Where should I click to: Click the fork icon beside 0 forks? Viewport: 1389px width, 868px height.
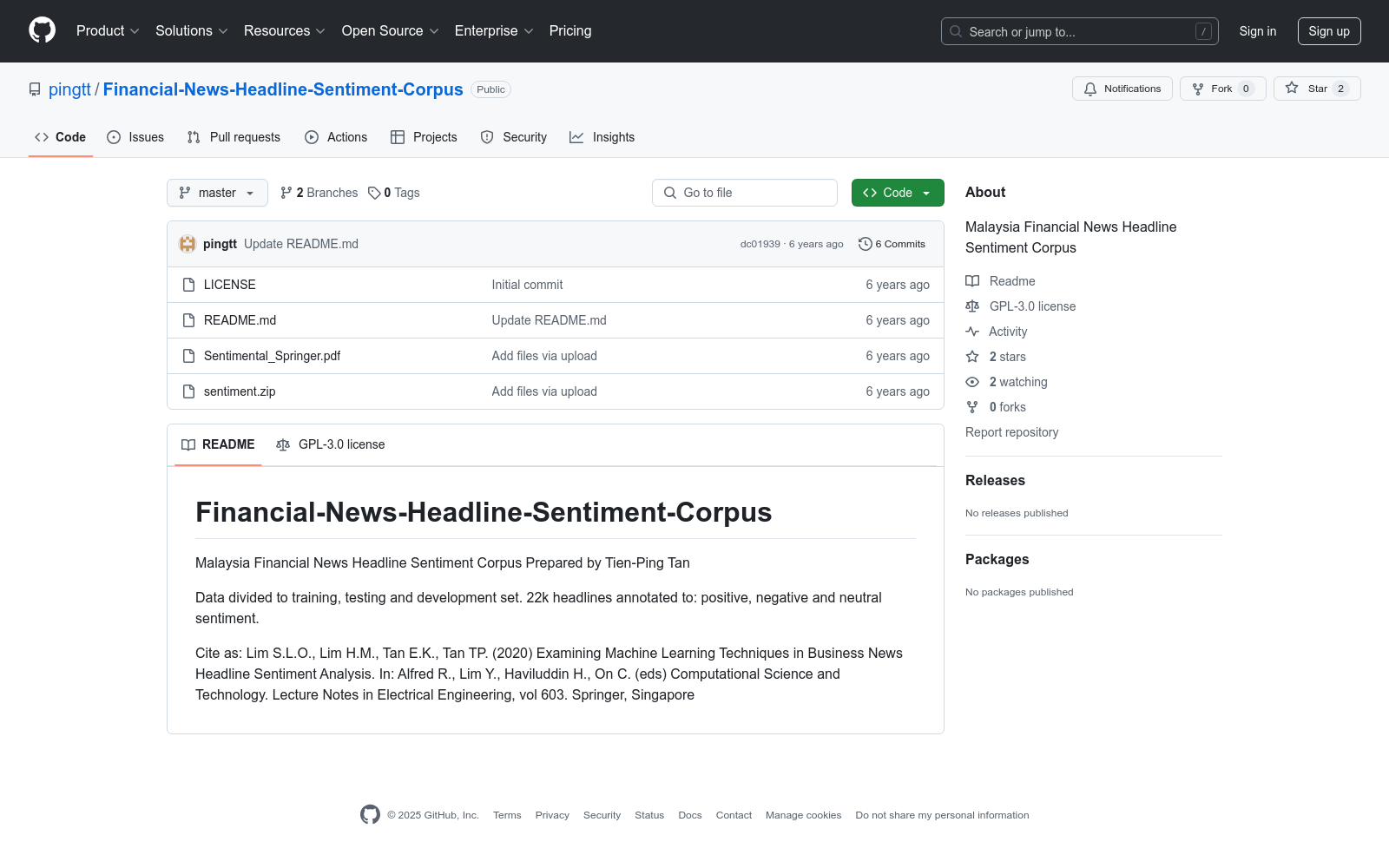pos(972,407)
